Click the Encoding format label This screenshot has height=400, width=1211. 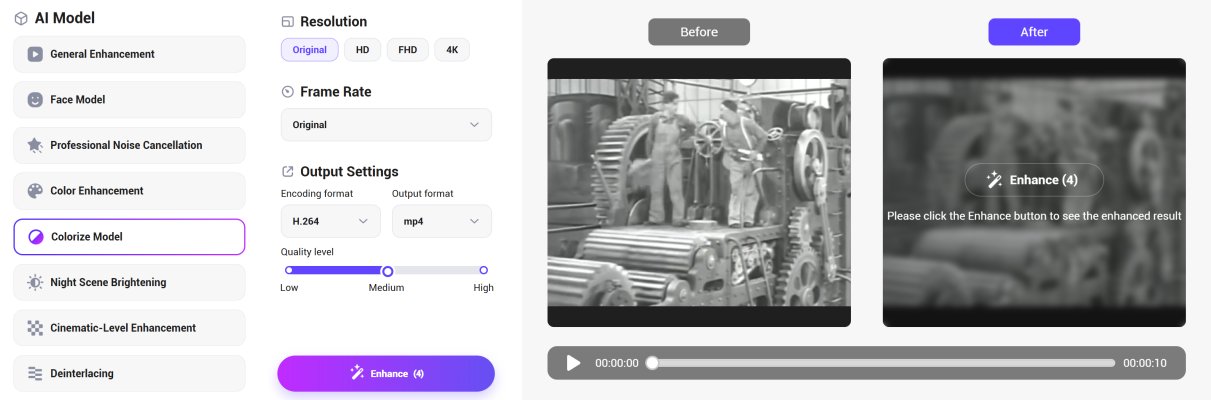click(x=317, y=193)
